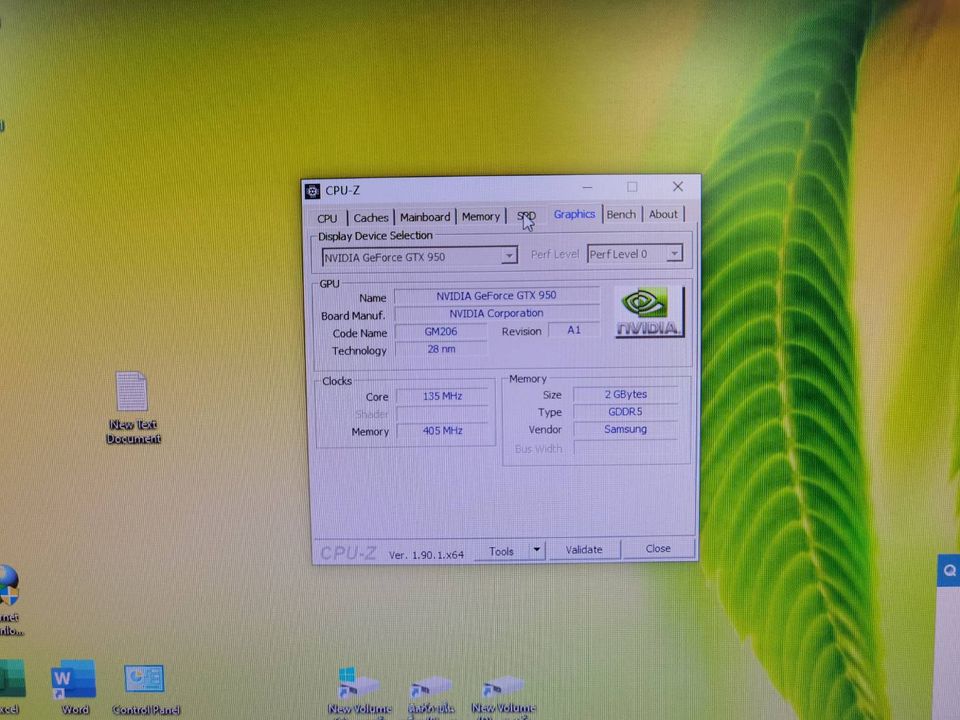Go to the Mainboard tab

click(425, 217)
